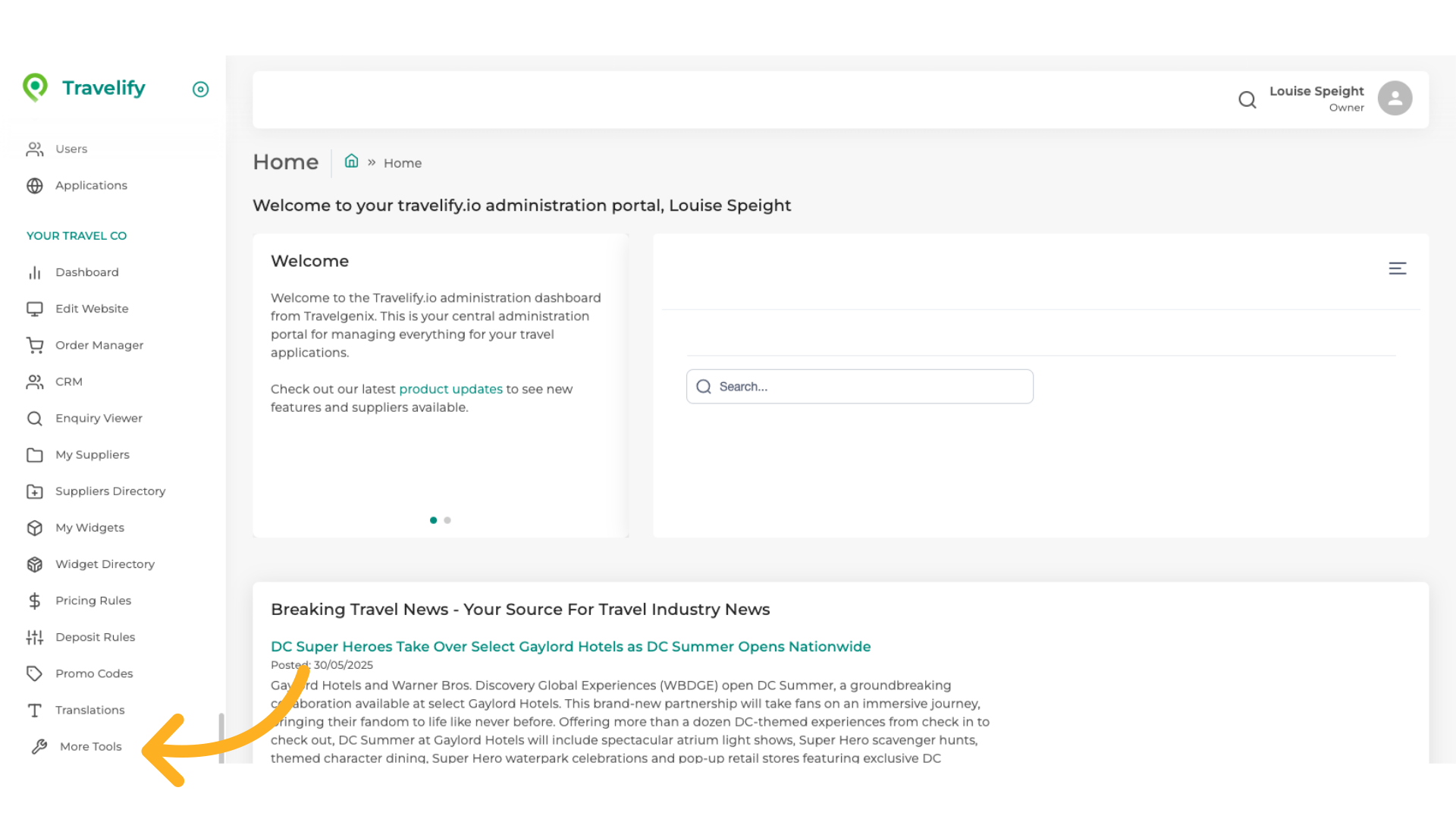Open the Louise Speight profile avatar
Screen dimensions: 1456x819
coord(1395,99)
